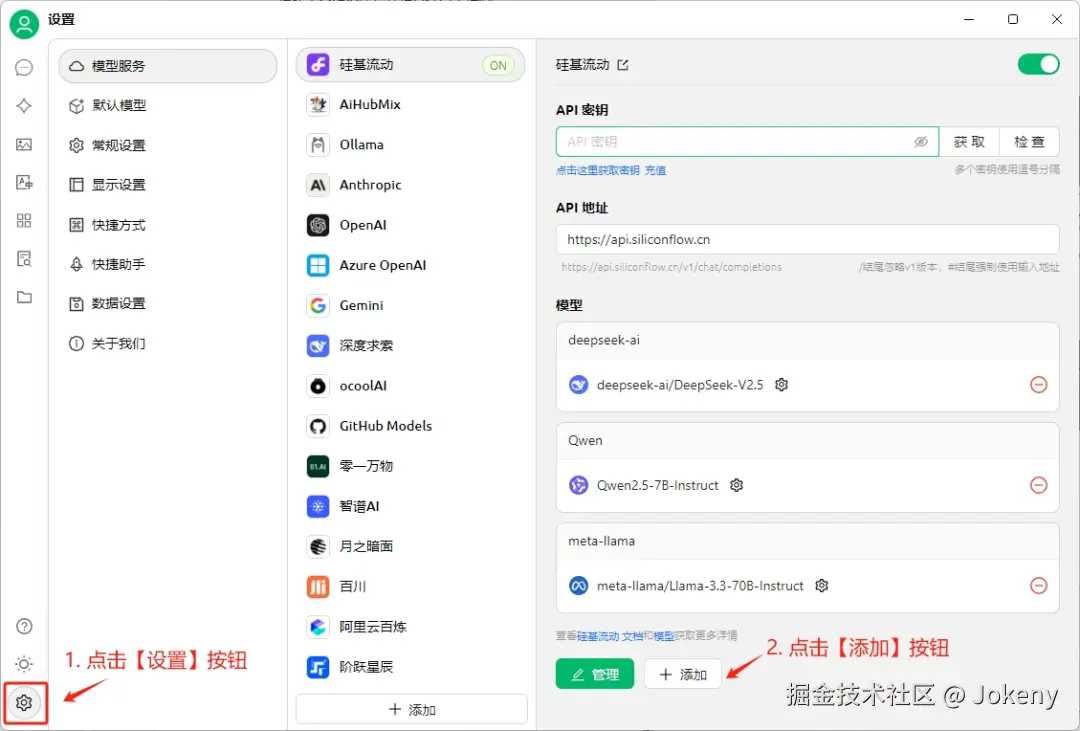Select the Gemini provider

[411, 305]
